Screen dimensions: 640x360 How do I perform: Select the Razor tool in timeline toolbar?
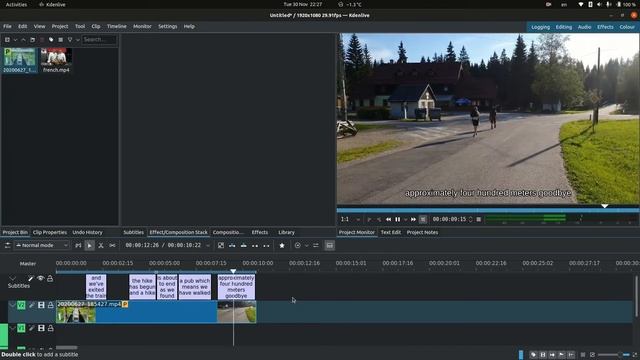pos(101,245)
